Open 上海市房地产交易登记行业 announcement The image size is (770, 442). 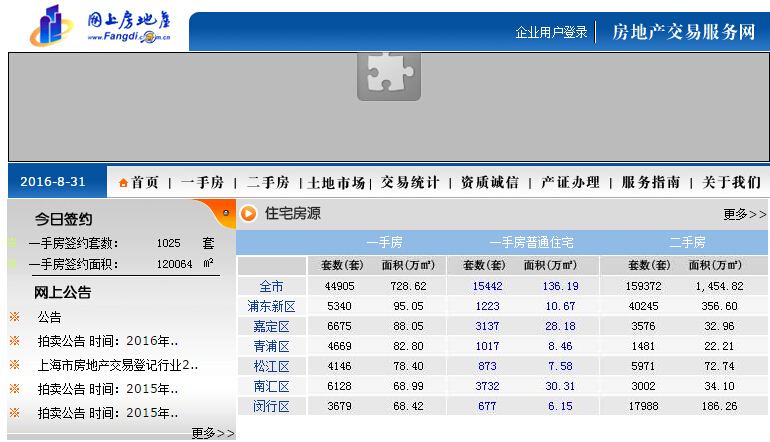(x=118, y=365)
